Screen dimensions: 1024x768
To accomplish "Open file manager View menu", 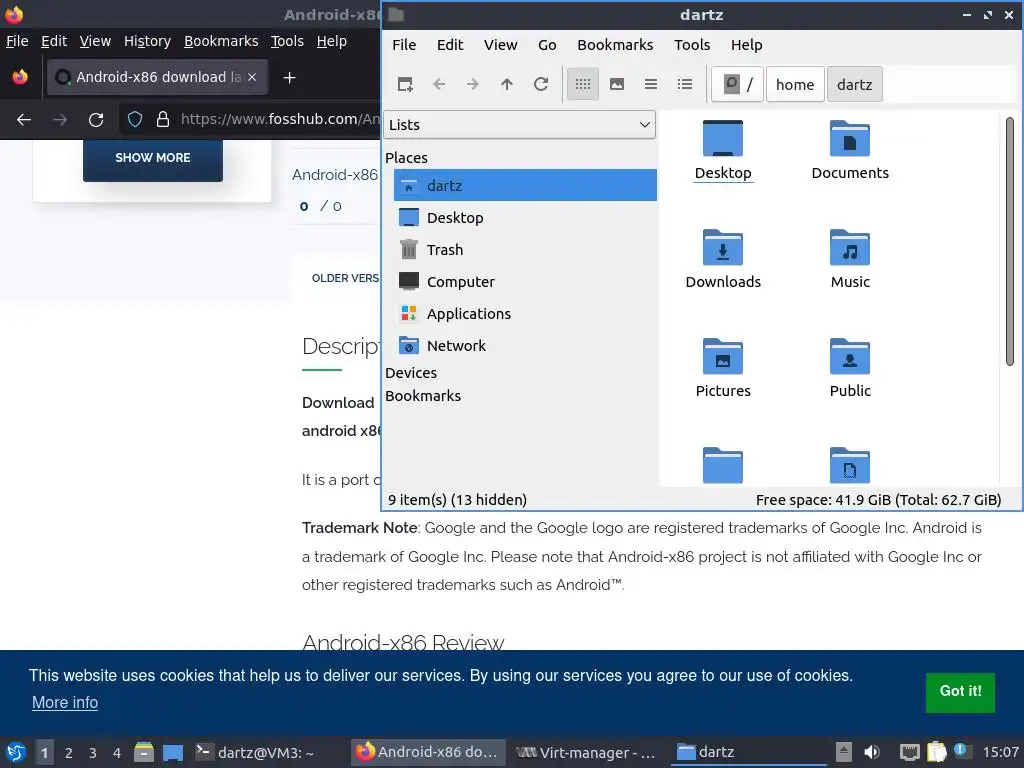I will tap(500, 44).
